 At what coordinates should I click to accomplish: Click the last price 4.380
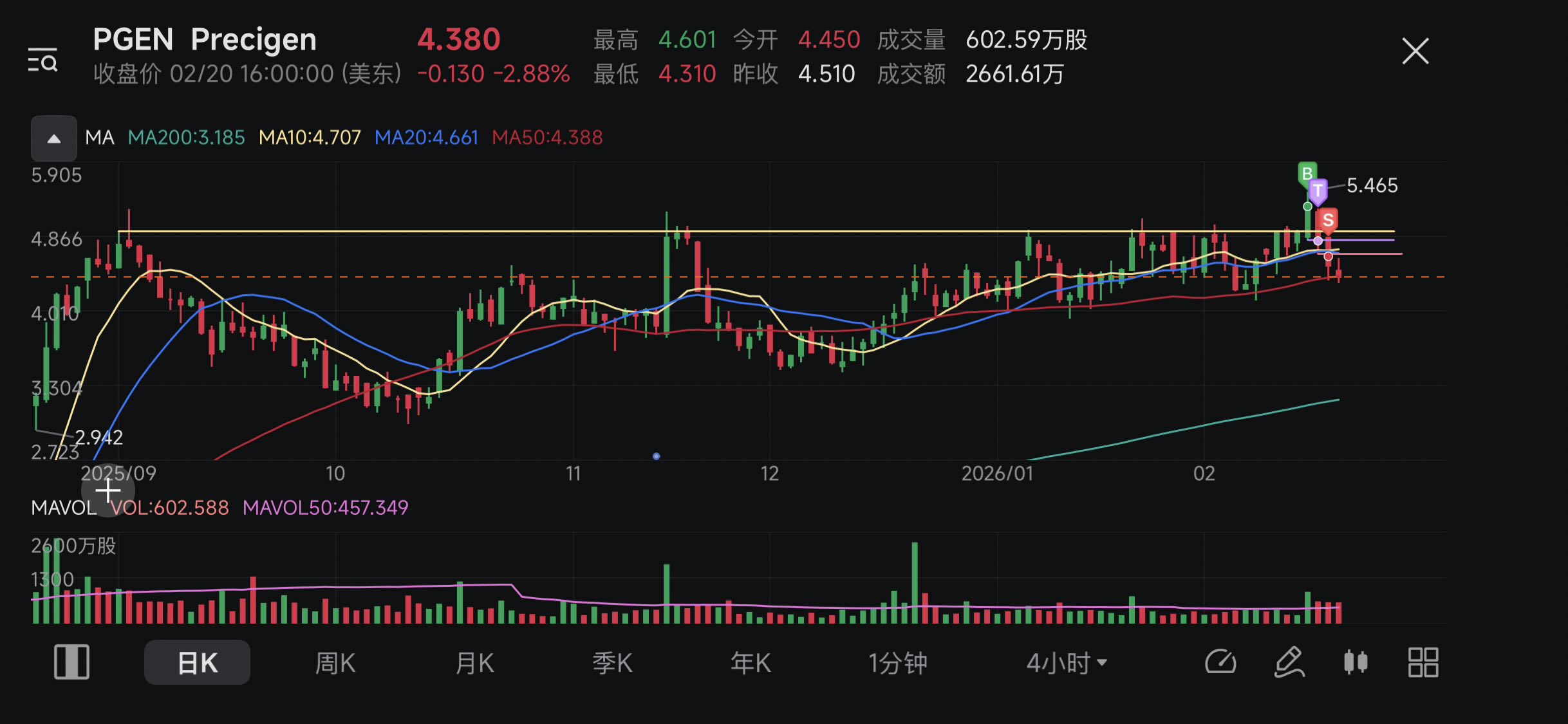[x=458, y=40]
